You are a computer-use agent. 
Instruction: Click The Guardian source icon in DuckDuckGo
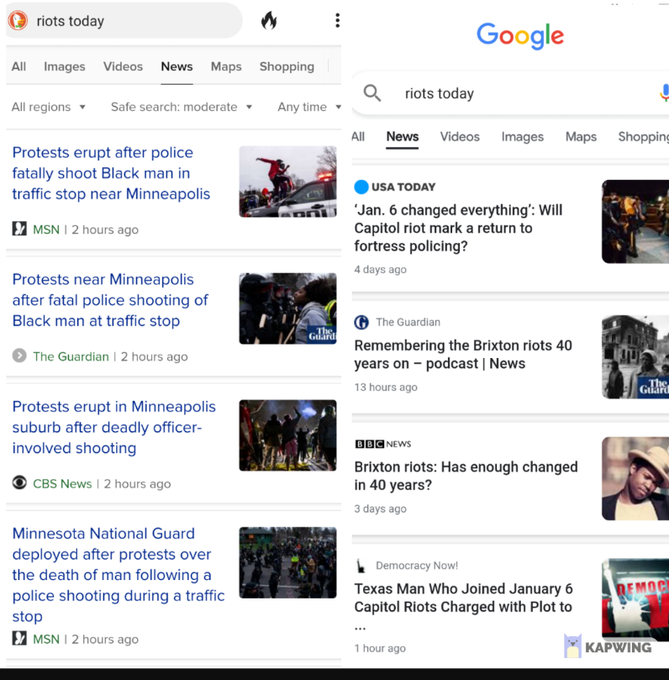(20, 356)
